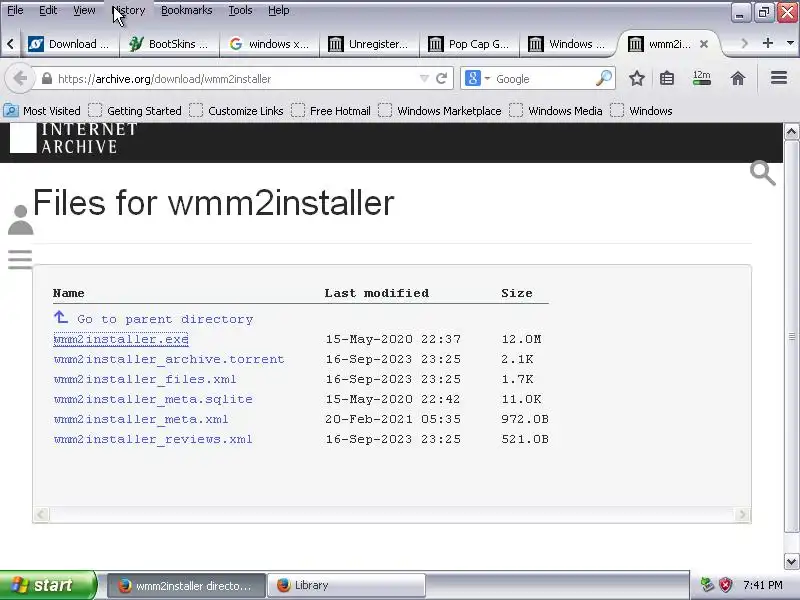This screenshot has height=600, width=800.
Task: Open the Help menu
Action: pos(279,10)
